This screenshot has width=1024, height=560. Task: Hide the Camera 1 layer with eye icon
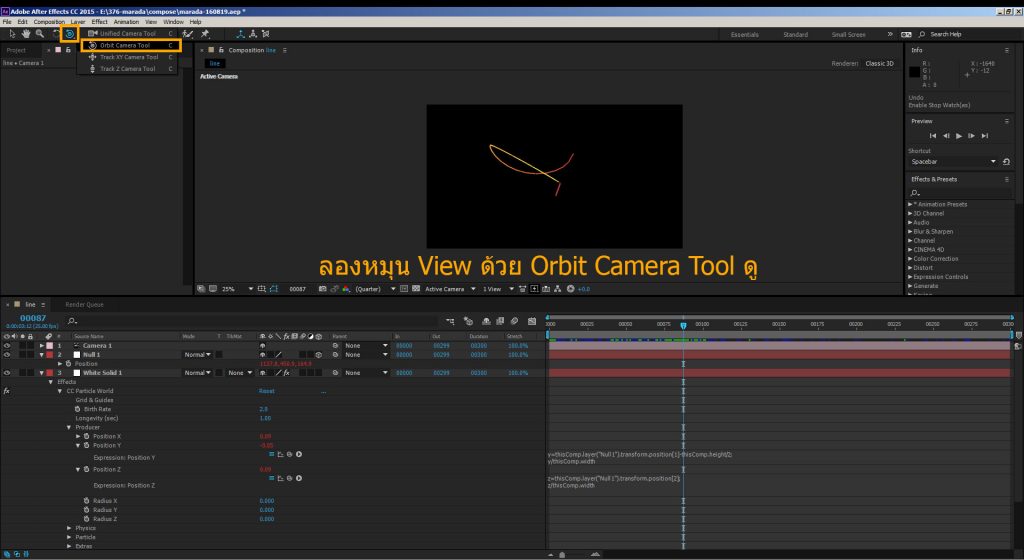8,345
